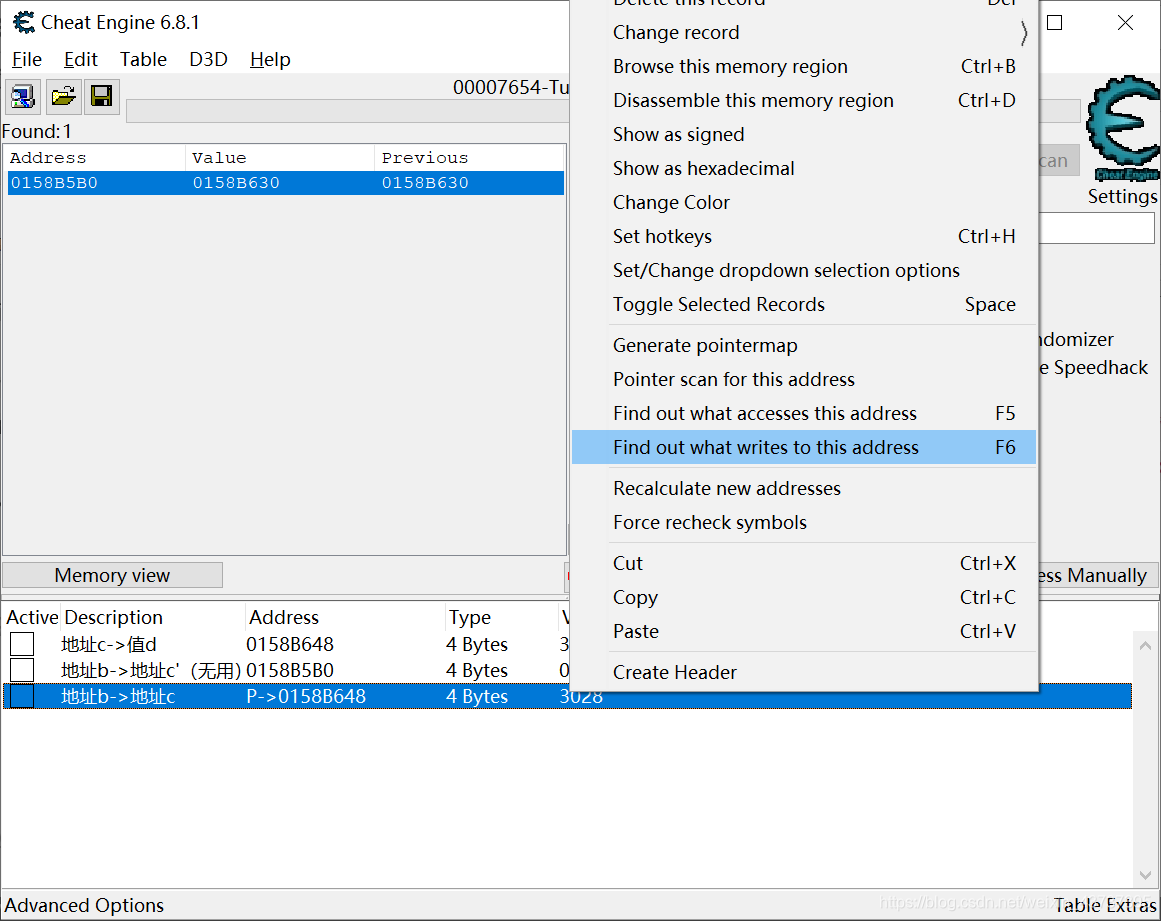Tick the Active box for selected 地址b->地址c row

(x=22, y=696)
